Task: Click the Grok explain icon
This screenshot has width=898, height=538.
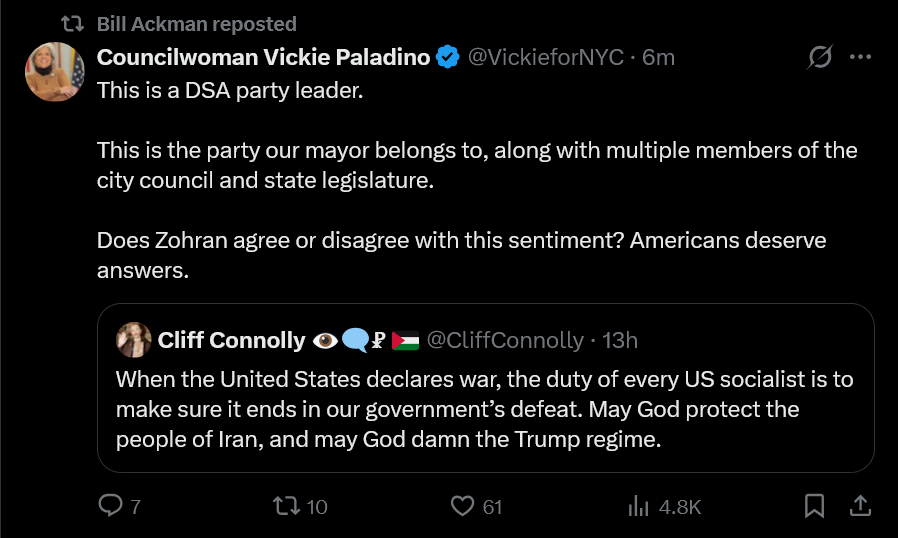Action: 820,57
